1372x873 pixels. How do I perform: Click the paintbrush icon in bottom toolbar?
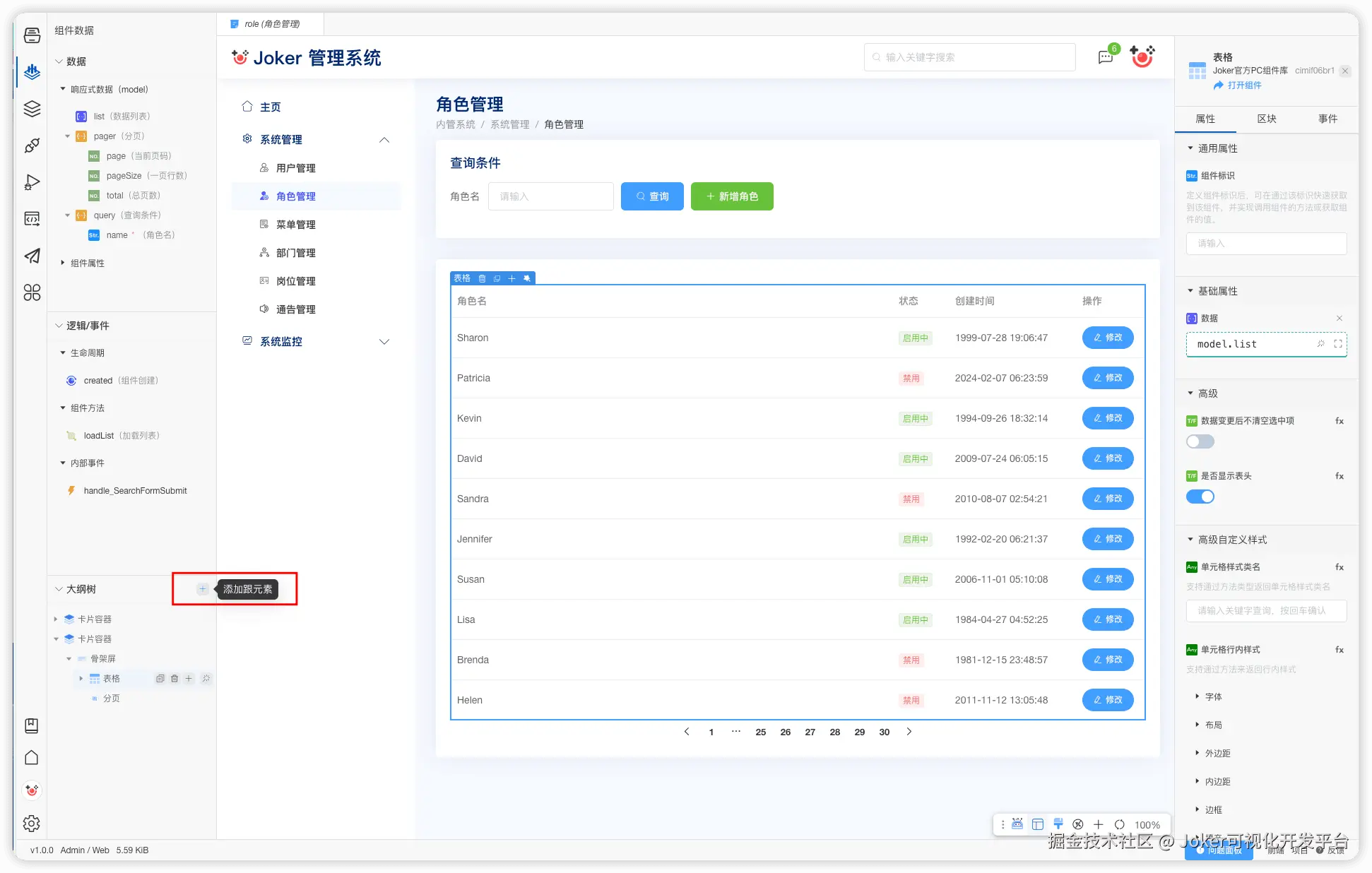tap(1058, 824)
